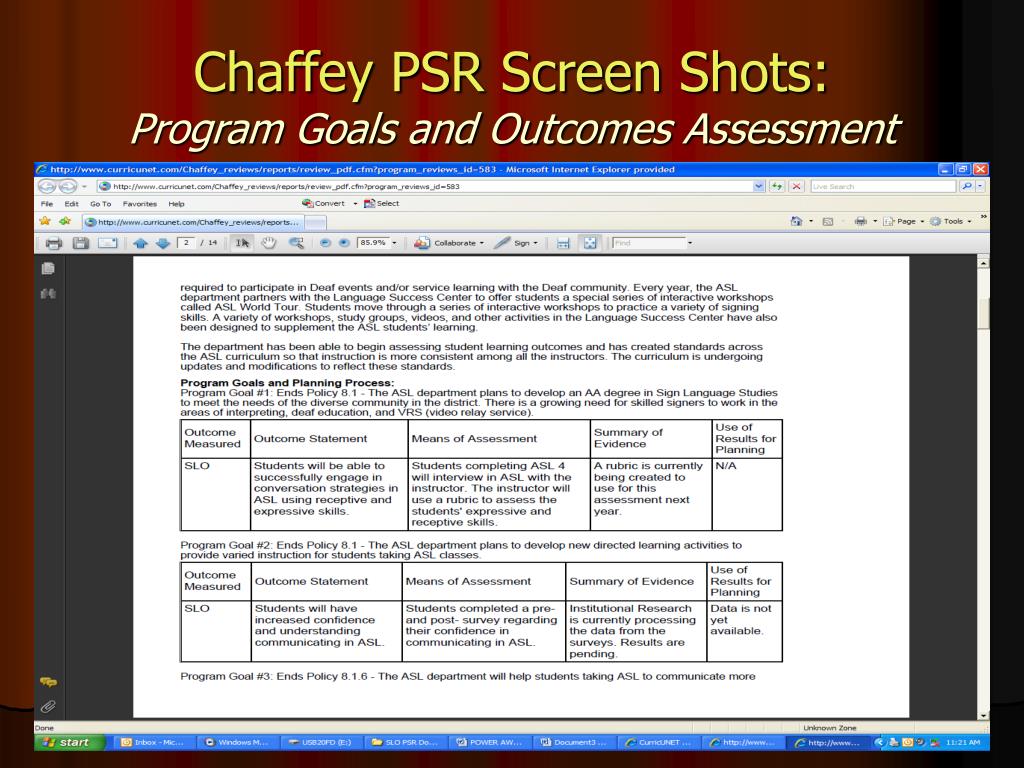Open the Comments panel icon in sidebar

[48, 682]
